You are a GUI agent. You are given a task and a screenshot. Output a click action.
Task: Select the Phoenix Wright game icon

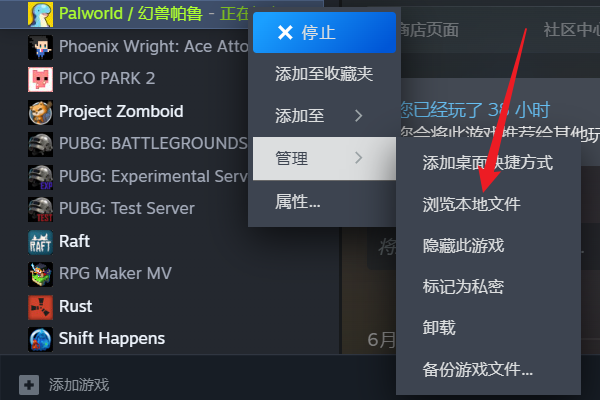tap(40, 47)
